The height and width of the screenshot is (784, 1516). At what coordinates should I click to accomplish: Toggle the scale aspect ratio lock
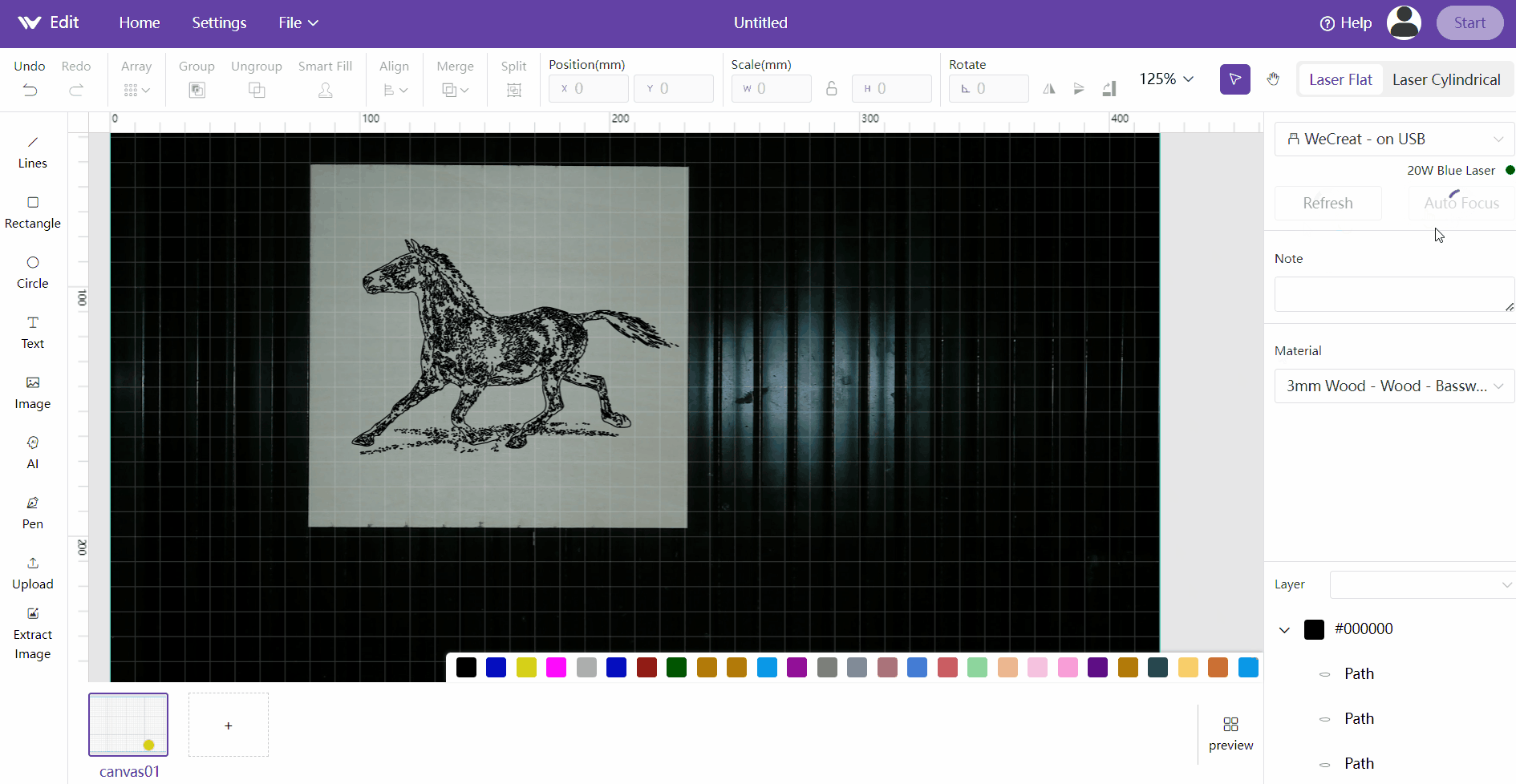[832, 88]
